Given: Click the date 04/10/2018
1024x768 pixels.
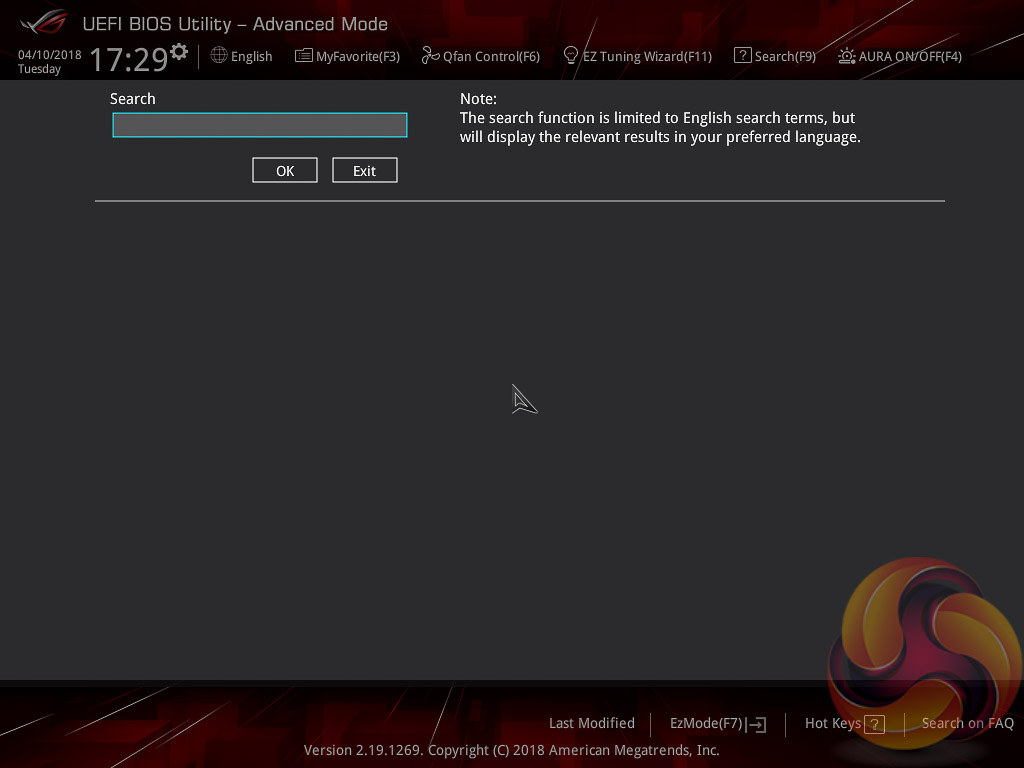Looking at the screenshot, I should coord(50,55).
